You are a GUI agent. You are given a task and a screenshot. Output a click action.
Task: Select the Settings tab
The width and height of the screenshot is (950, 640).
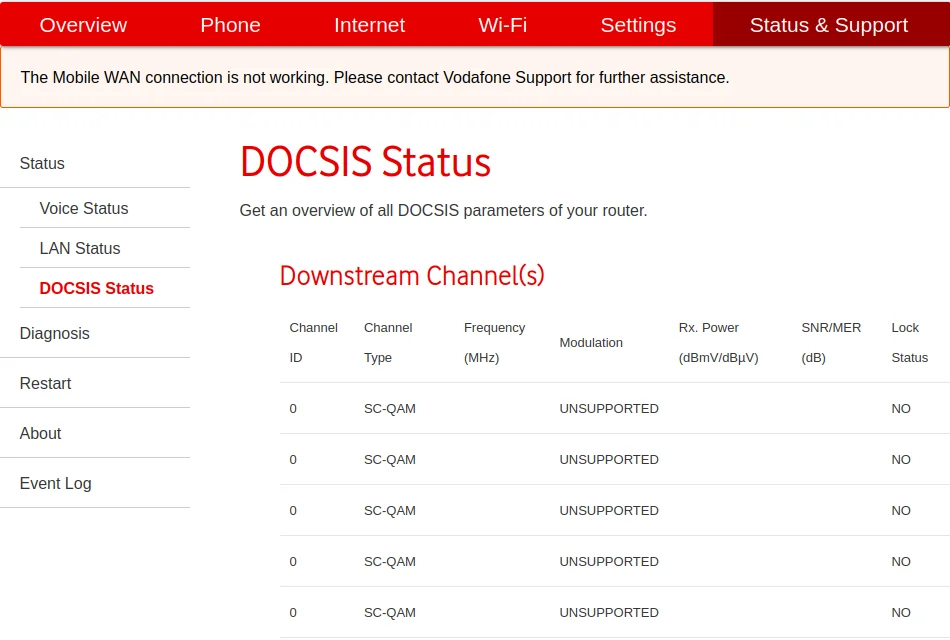click(x=638, y=25)
